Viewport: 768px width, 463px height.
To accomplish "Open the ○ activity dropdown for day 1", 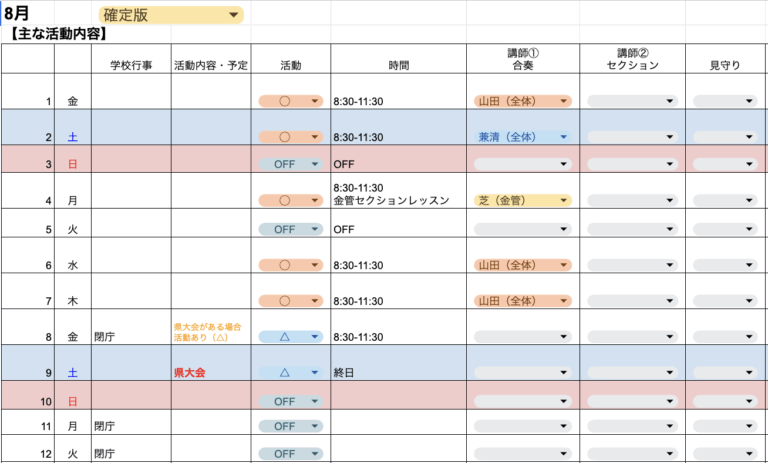I will click(x=314, y=101).
